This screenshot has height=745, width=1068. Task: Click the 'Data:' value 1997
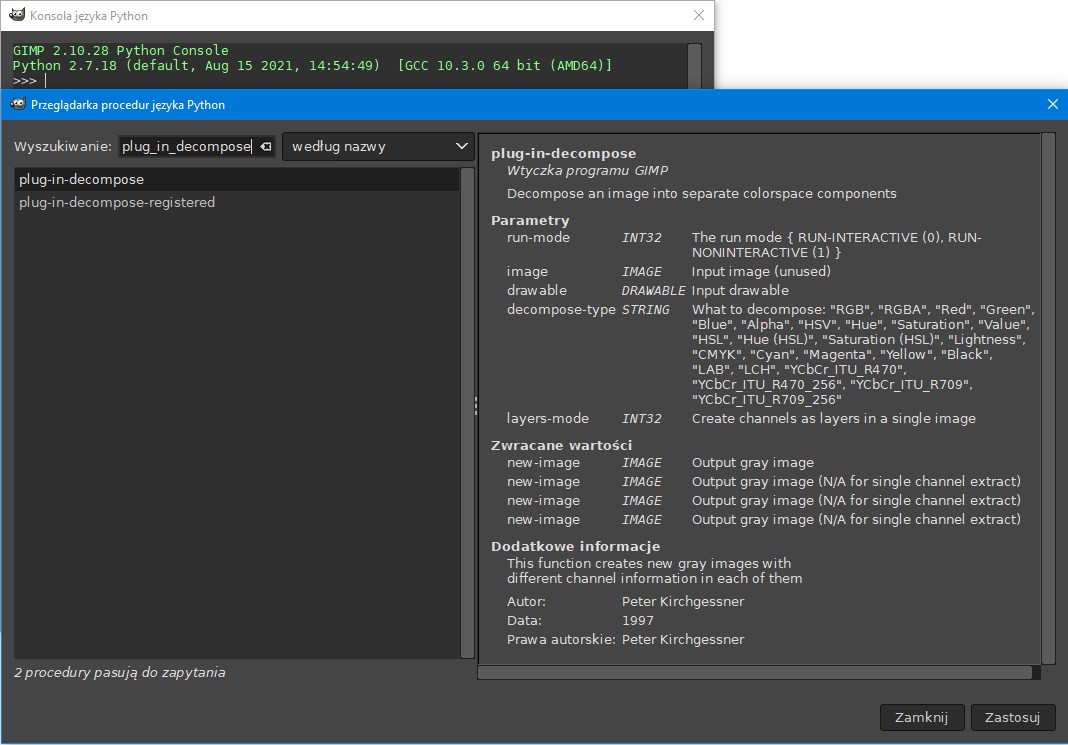[x=638, y=620]
